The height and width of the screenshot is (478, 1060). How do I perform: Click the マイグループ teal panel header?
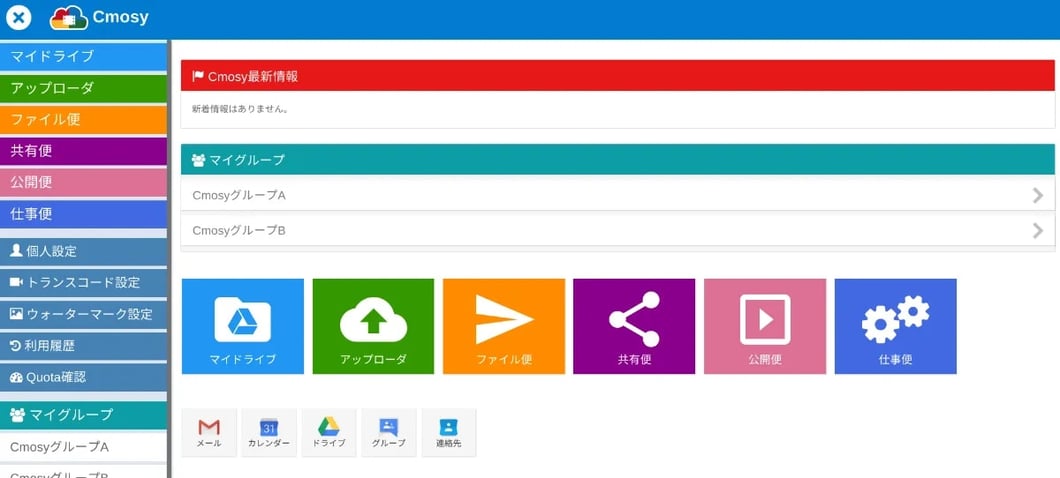(617, 160)
